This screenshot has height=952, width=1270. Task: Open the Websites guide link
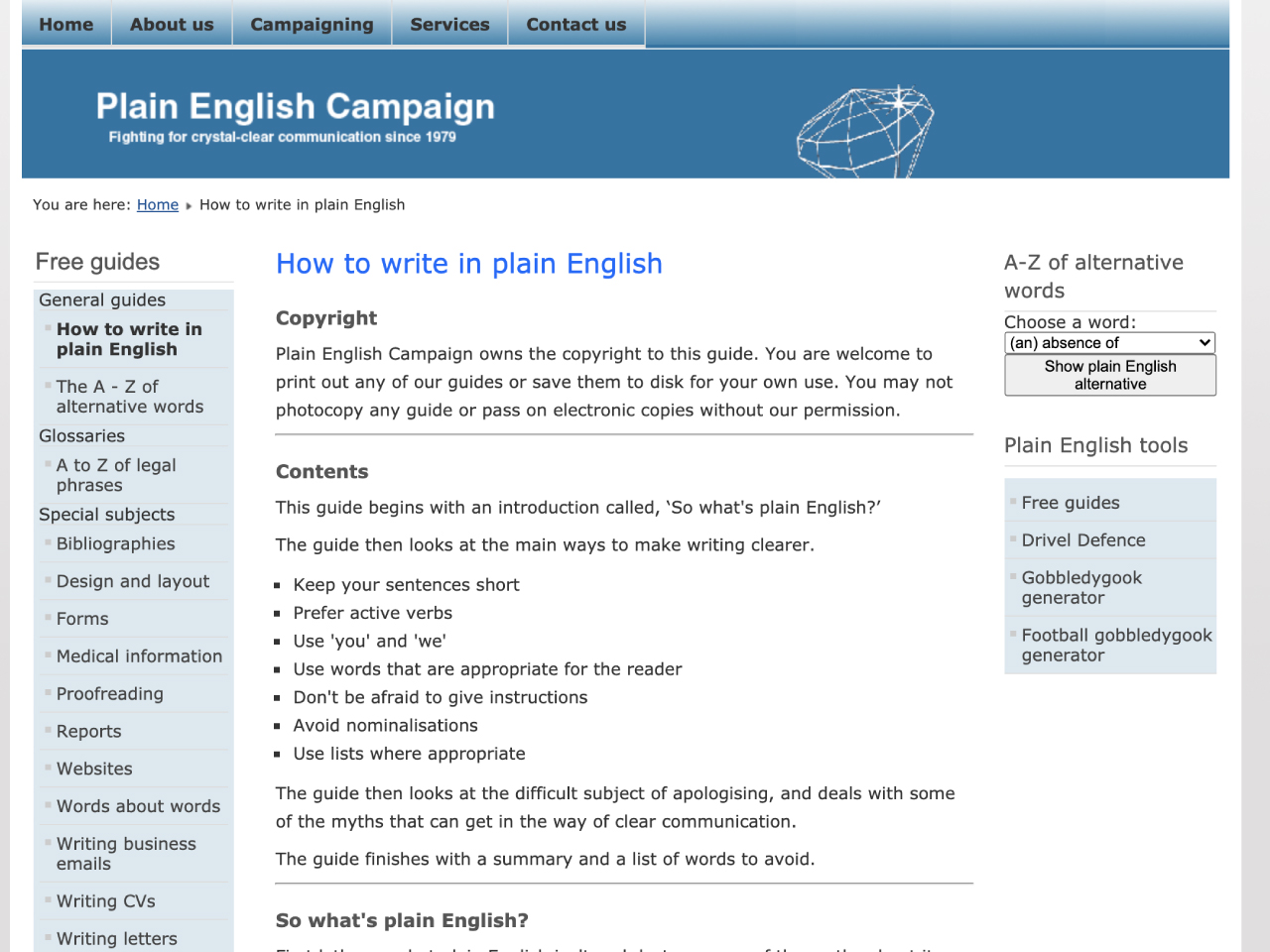pyautogui.click(x=94, y=769)
